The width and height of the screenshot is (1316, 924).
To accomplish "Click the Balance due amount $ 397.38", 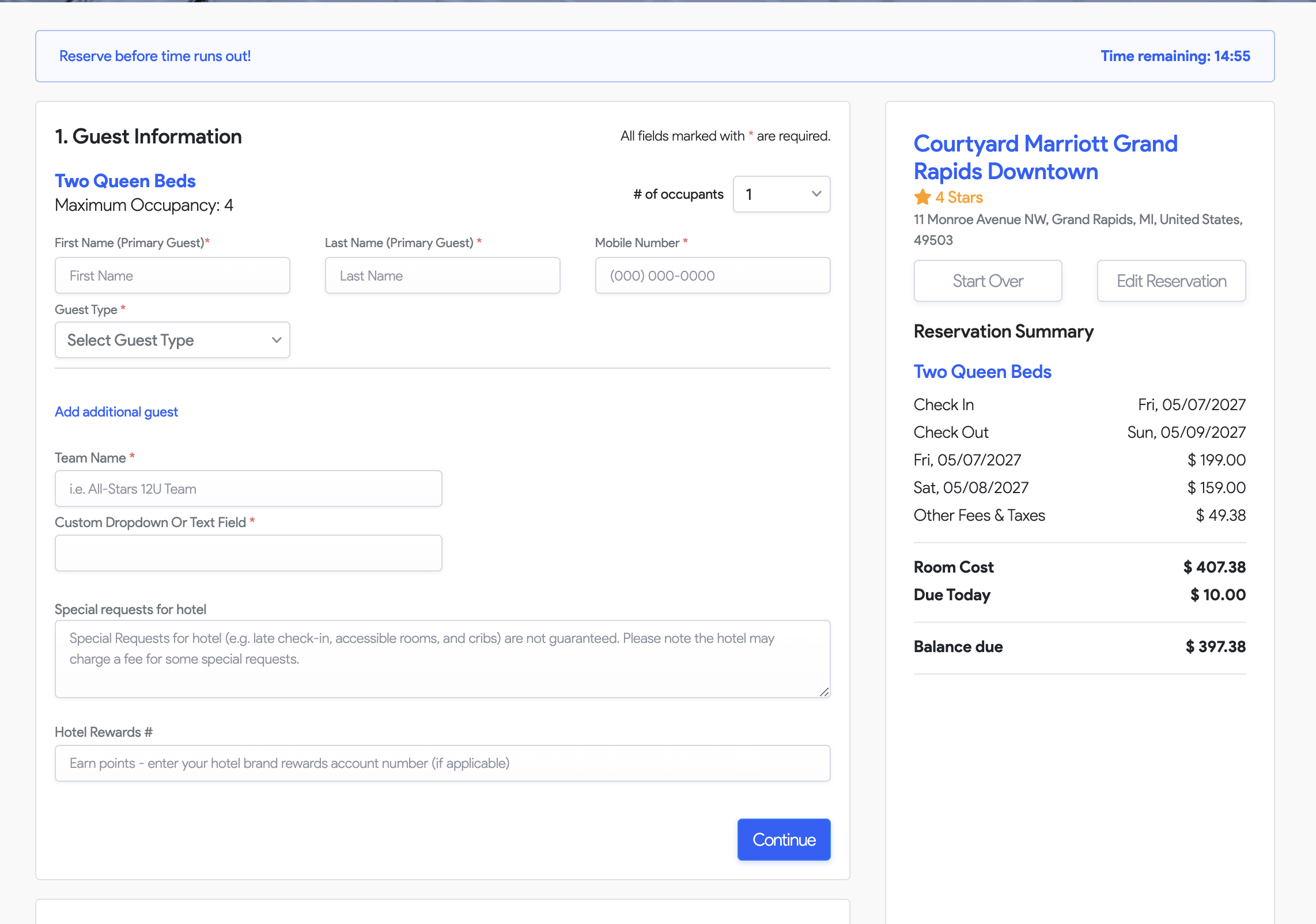I will click(x=1216, y=646).
